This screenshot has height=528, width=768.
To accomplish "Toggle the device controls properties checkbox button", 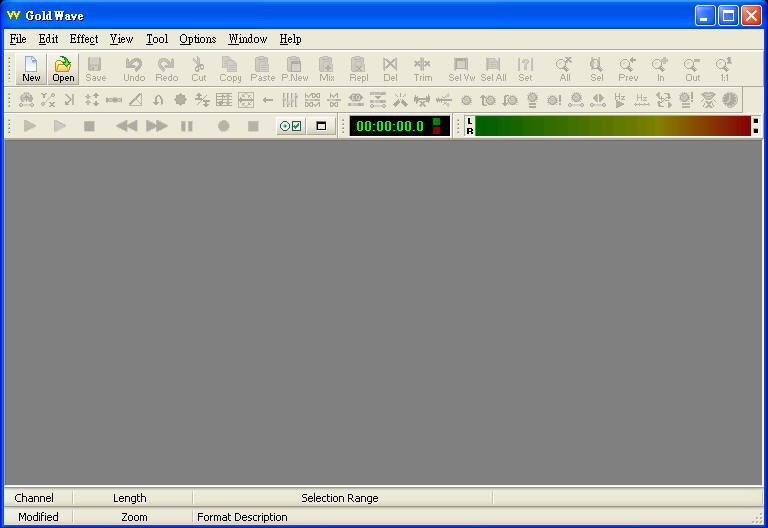I will point(291,126).
